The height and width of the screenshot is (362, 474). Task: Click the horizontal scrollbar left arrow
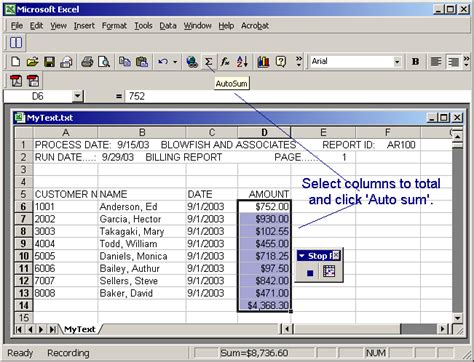287,329
